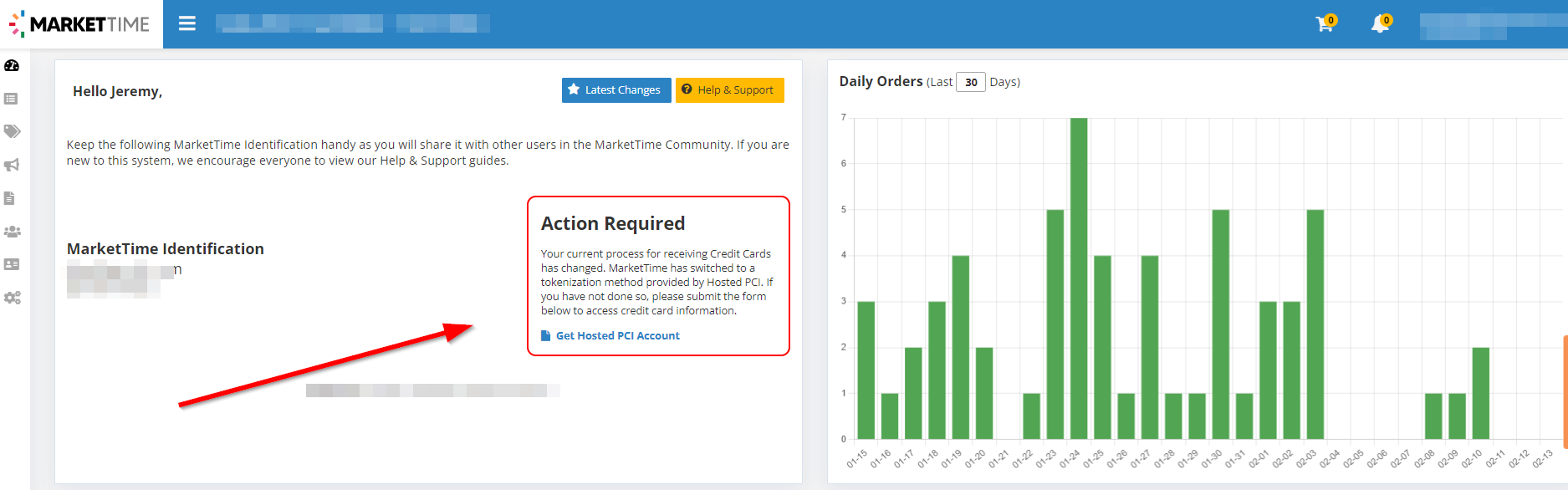Open the notifications bell

[x=1380, y=23]
